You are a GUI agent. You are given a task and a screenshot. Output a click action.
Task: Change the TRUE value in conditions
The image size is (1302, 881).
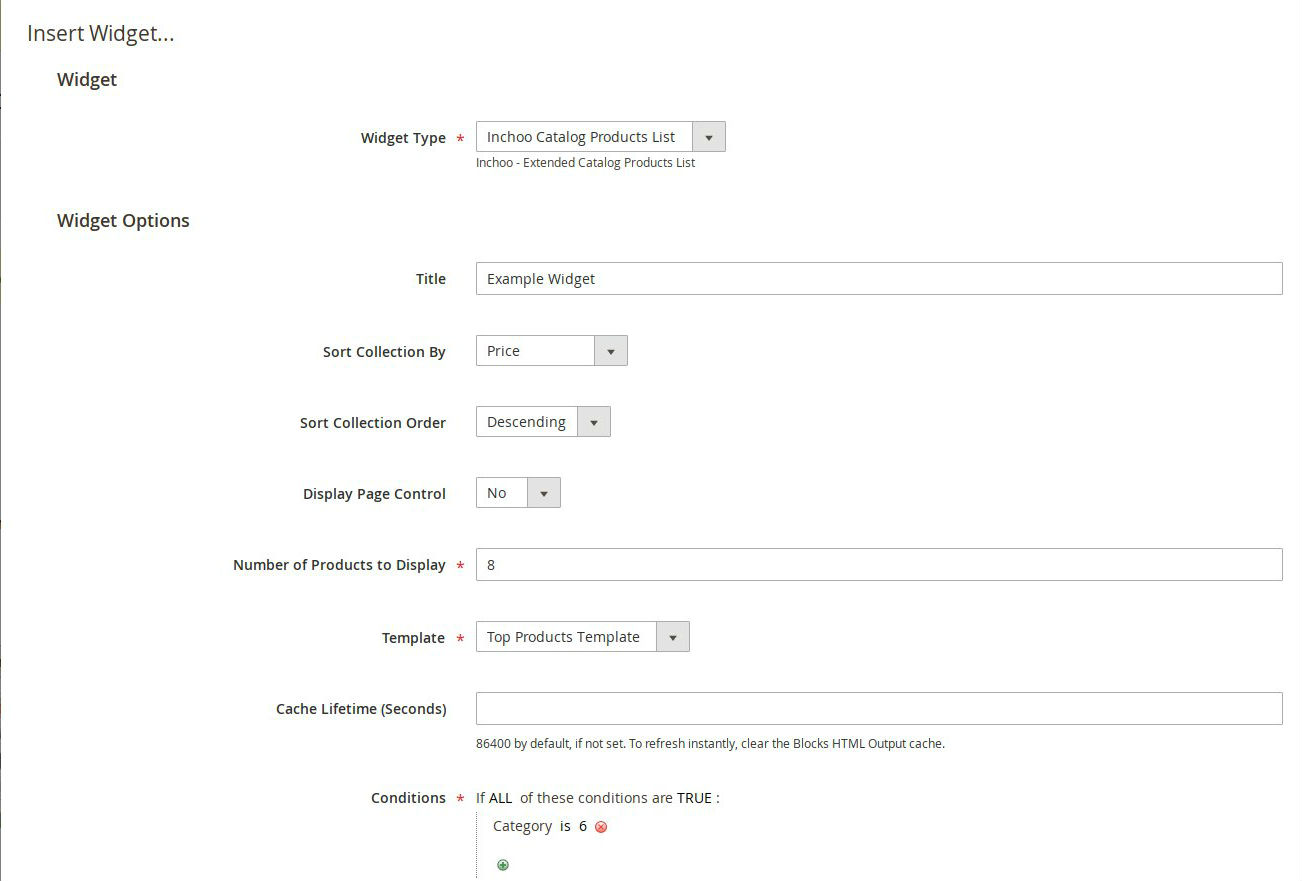[694, 798]
